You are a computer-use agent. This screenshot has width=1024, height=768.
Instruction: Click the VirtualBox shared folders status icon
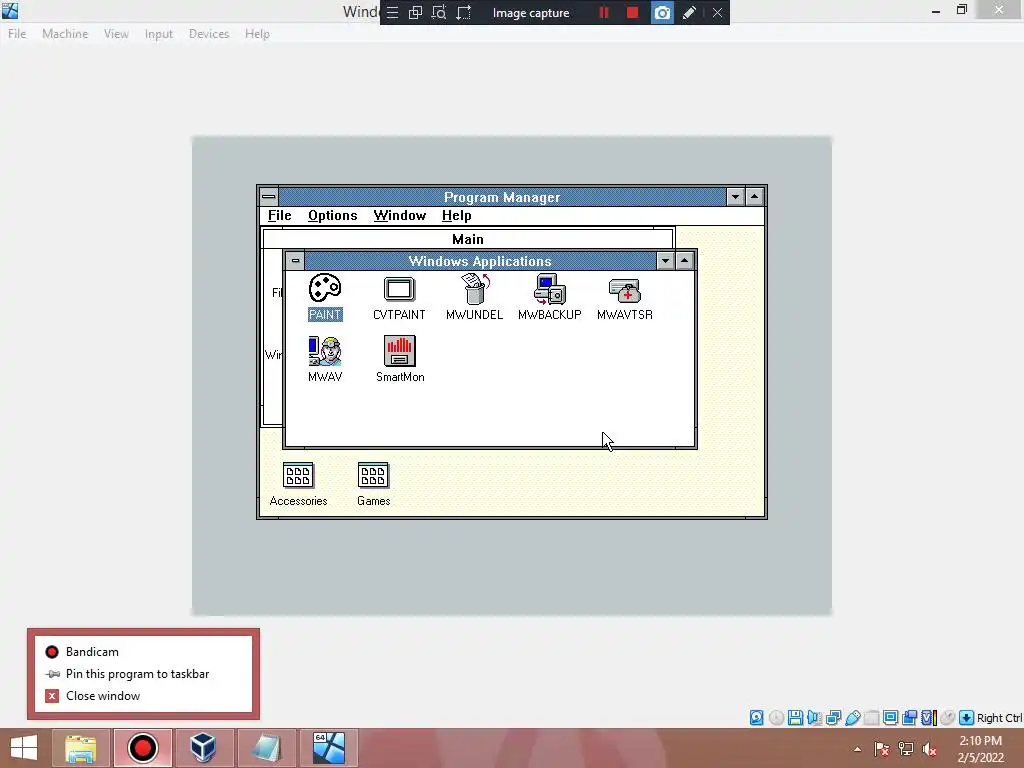[871, 718]
